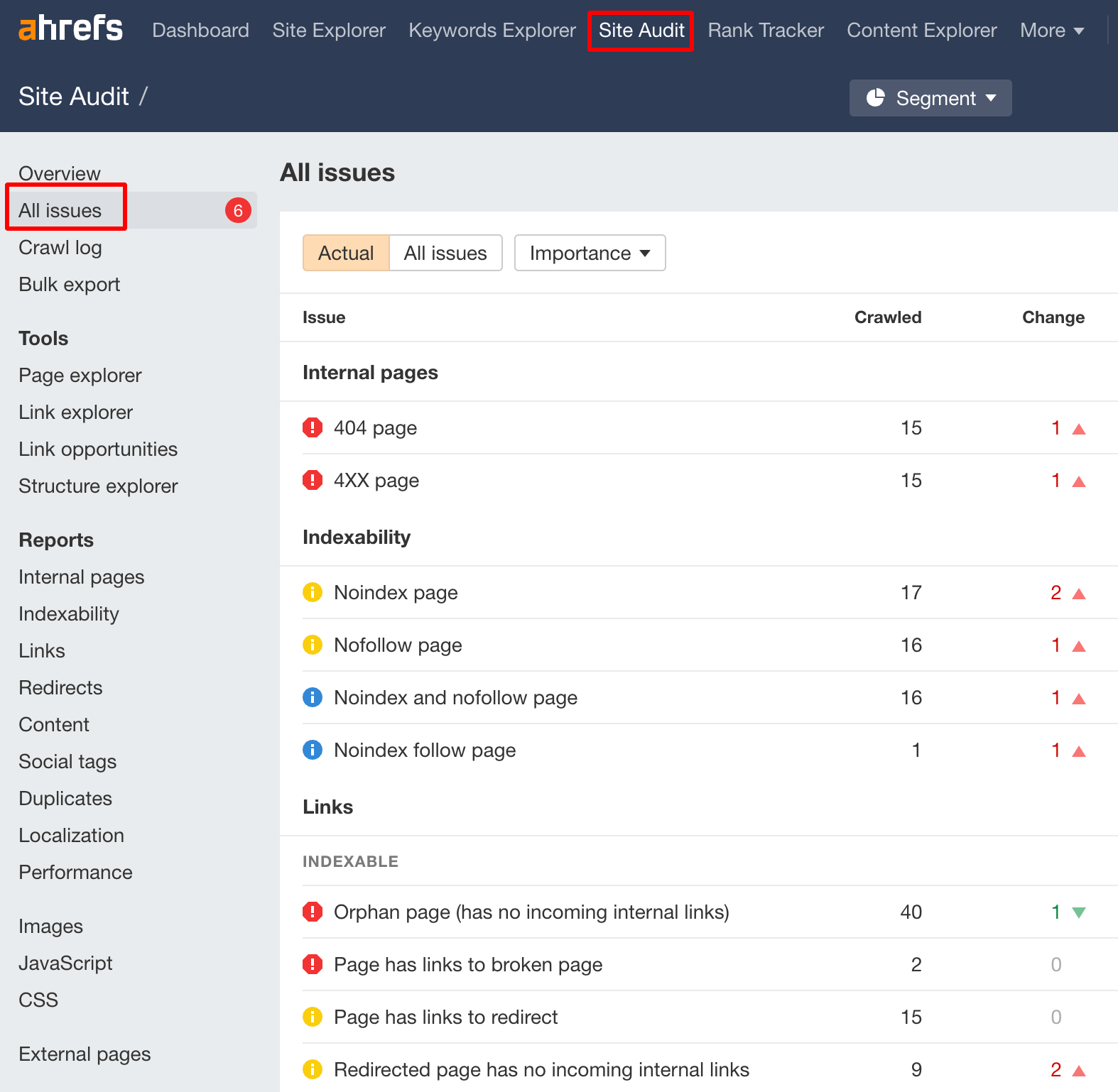Click the Site Audit breadcrumb title
The image size is (1118, 1092).
74,96
